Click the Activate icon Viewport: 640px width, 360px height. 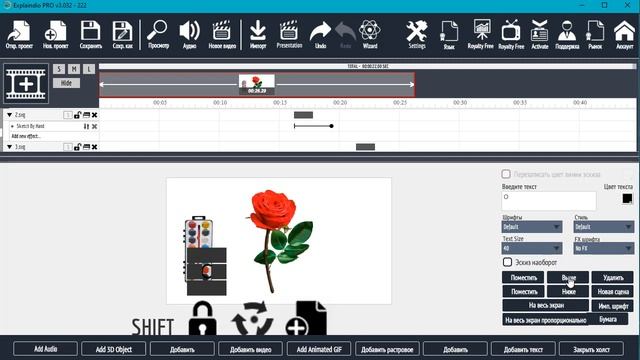coord(540,34)
